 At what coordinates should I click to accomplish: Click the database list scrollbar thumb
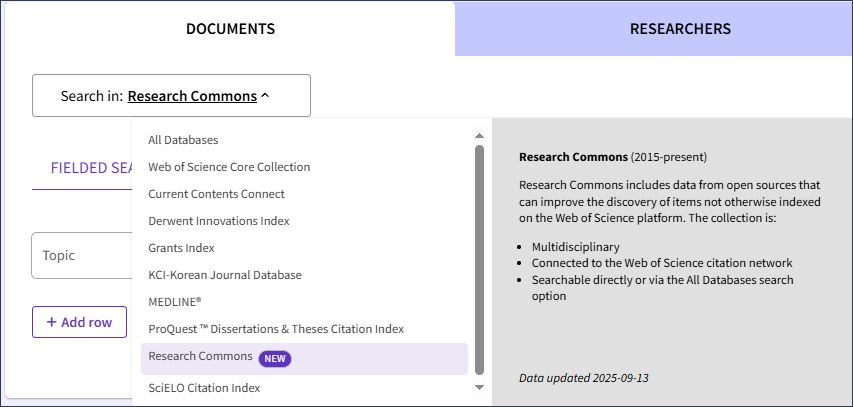tap(479, 260)
